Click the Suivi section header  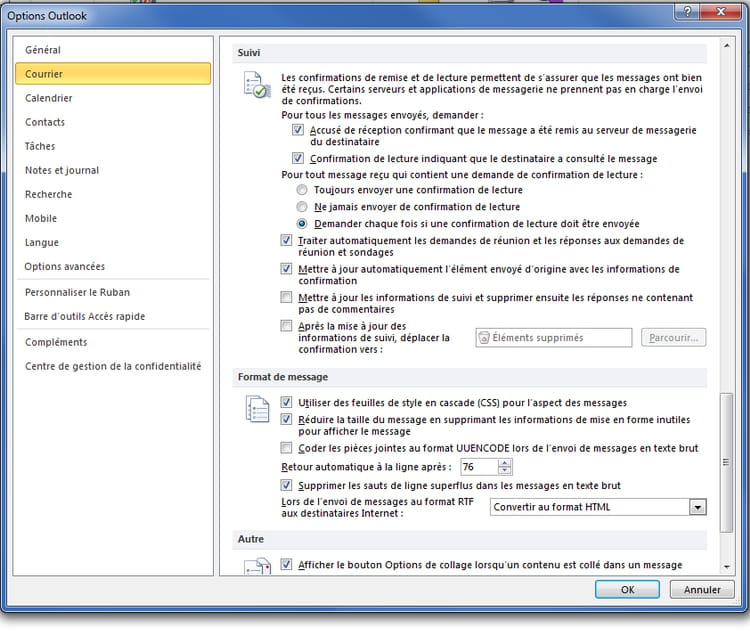click(x=469, y=53)
